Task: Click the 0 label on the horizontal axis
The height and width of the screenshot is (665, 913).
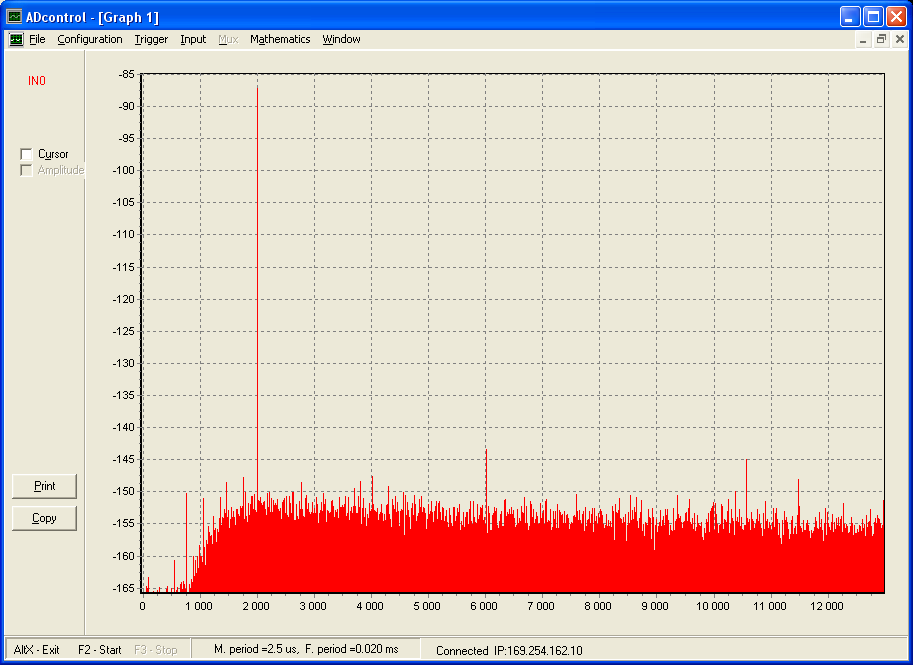Action: pyautogui.click(x=143, y=606)
